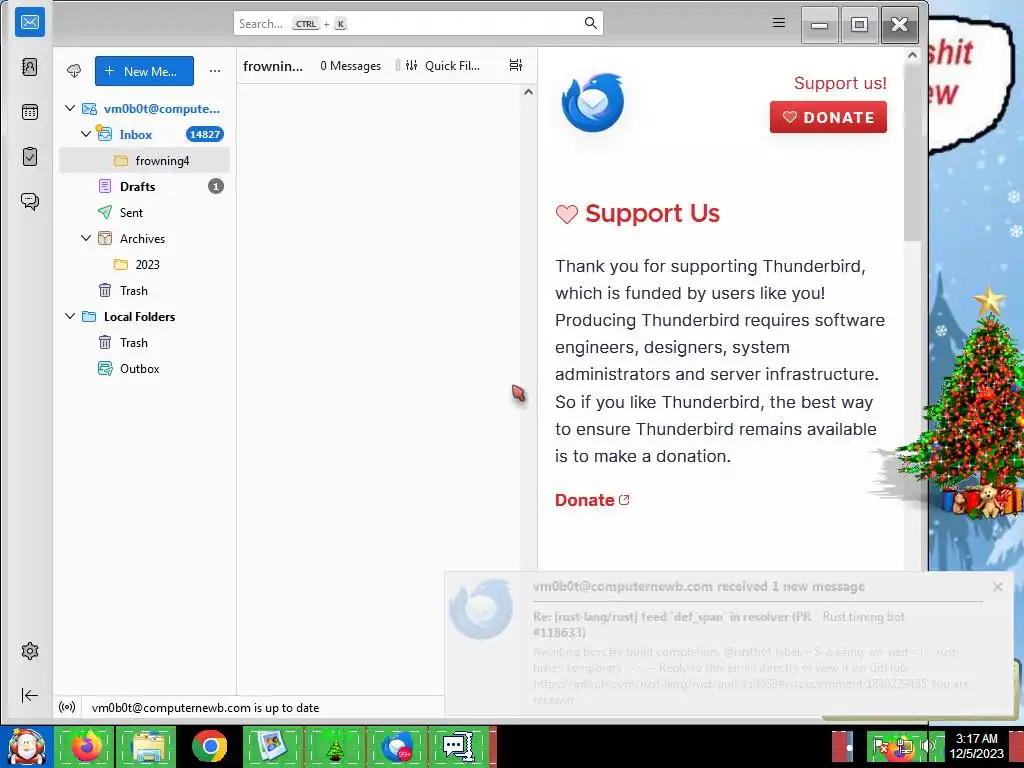The image size is (1024, 768).
Task: Toggle the Quick Filter bar
Action: point(443,65)
